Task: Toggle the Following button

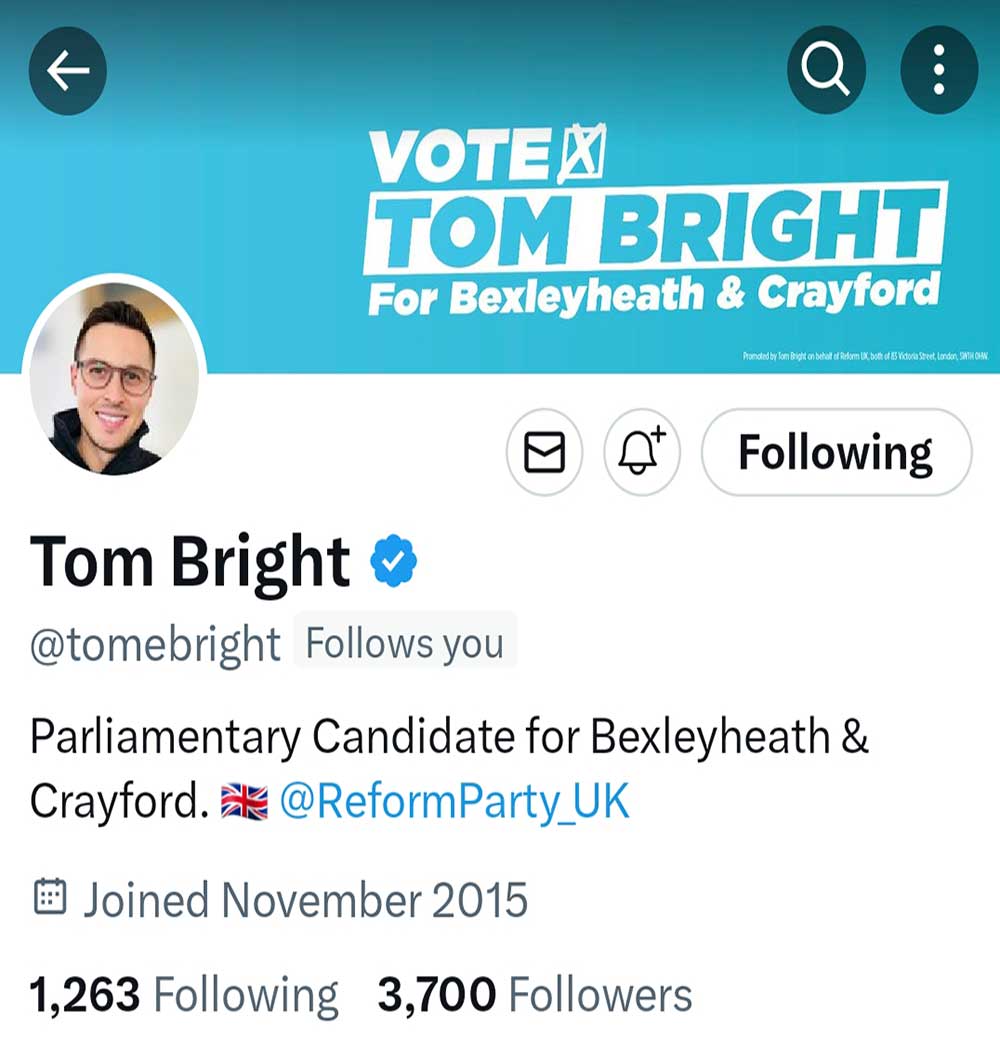Action: (x=836, y=453)
